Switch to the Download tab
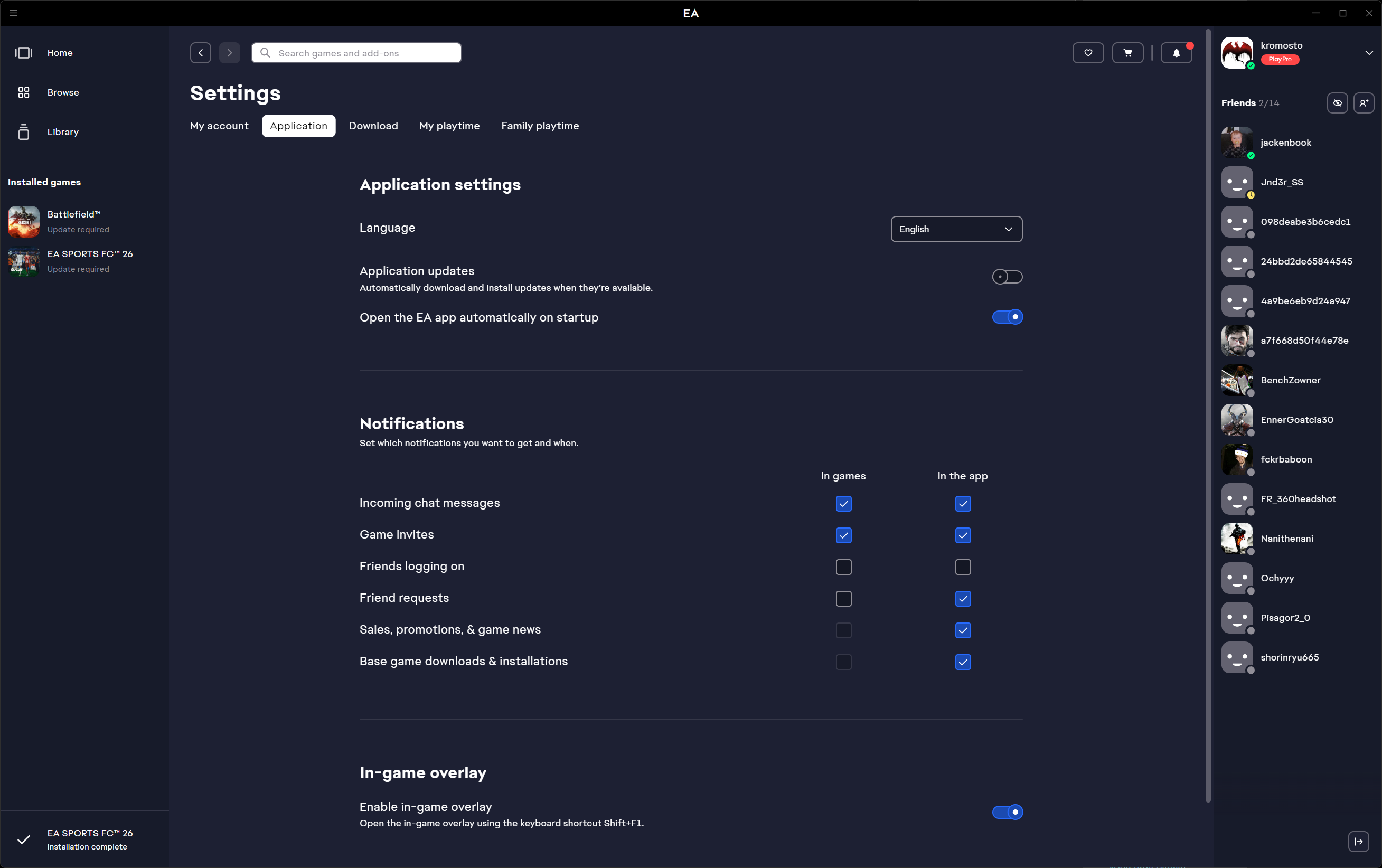 tap(373, 126)
